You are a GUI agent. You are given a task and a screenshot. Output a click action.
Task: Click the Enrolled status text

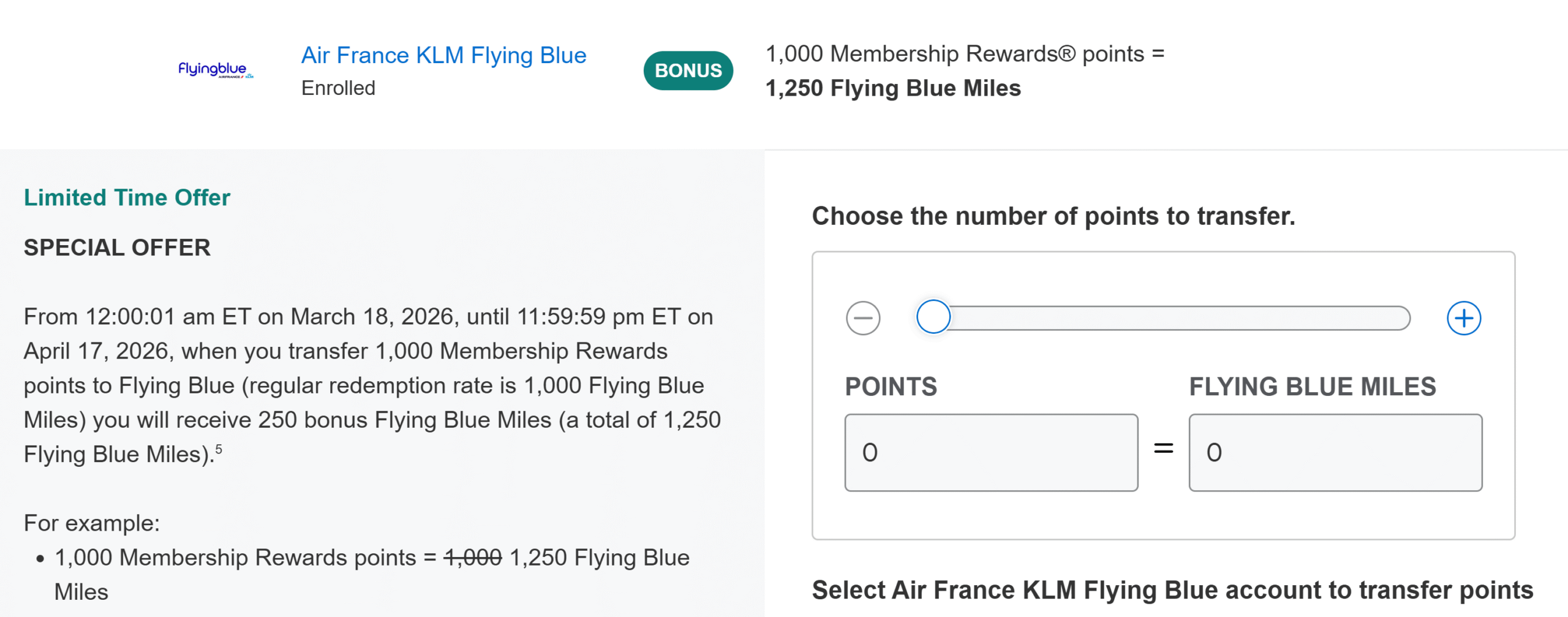point(338,88)
